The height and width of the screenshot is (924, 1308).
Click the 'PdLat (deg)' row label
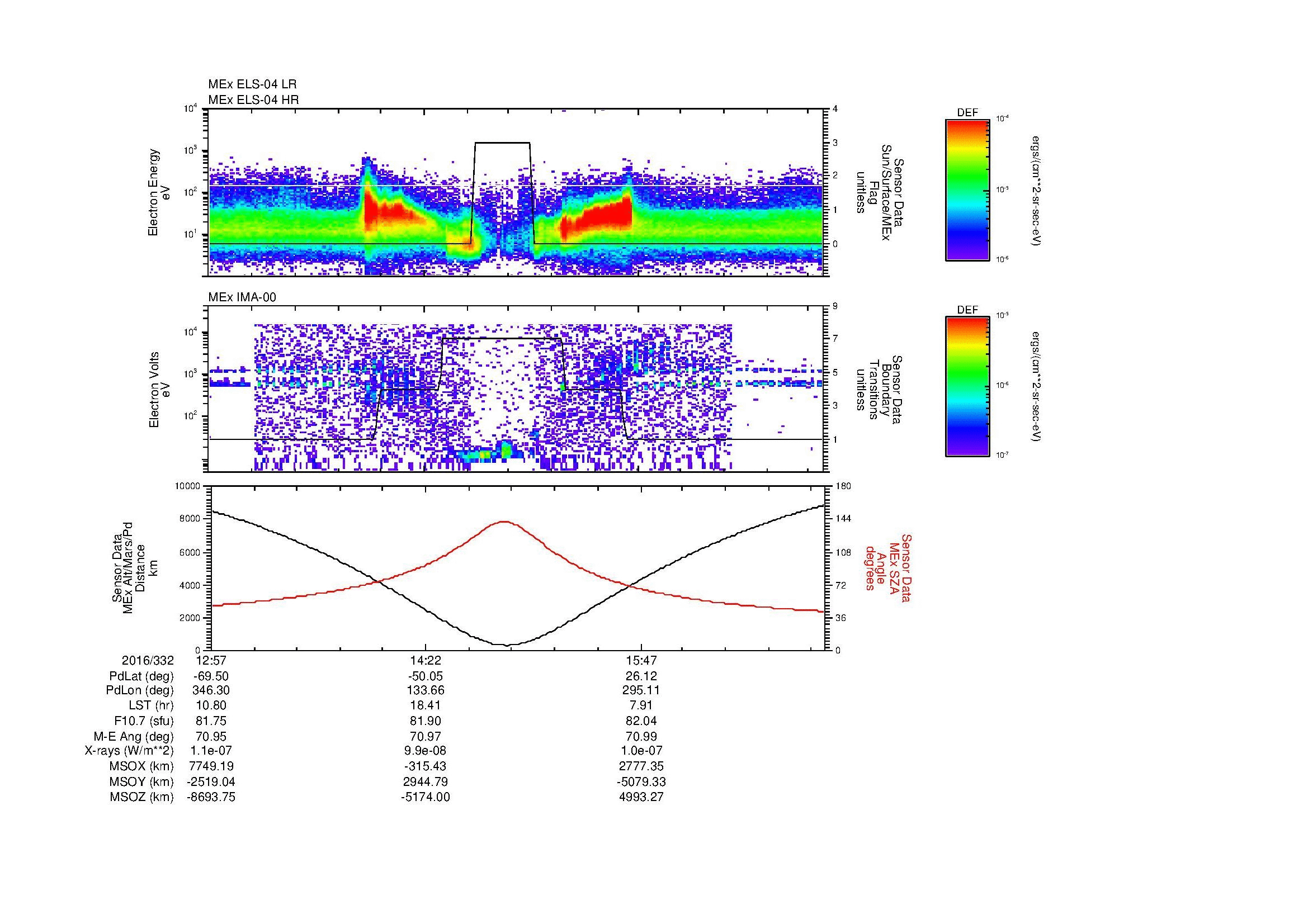(x=141, y=676)
